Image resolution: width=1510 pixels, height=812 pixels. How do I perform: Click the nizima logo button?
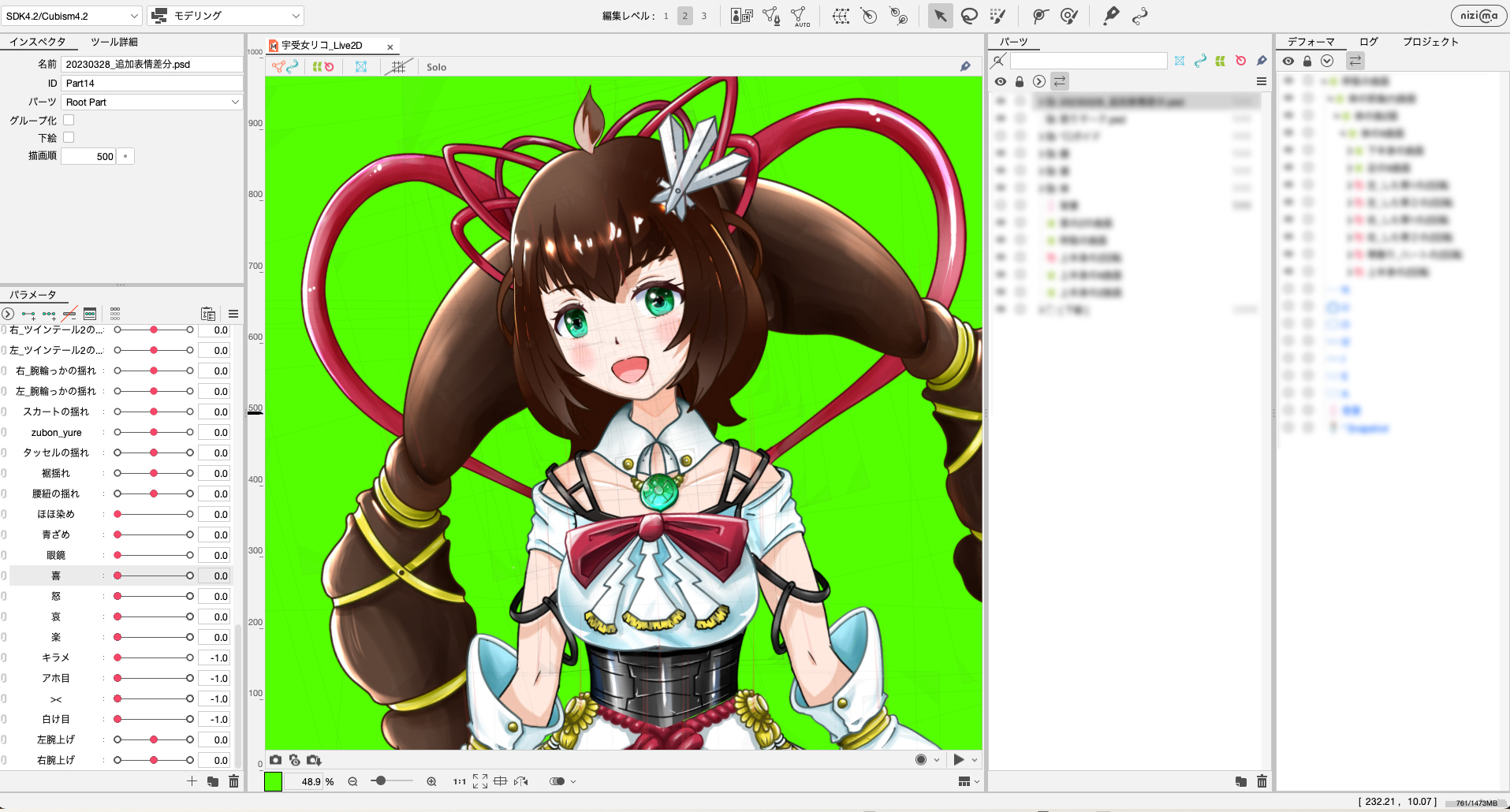pyautogui.click(x=1478, y=16)
